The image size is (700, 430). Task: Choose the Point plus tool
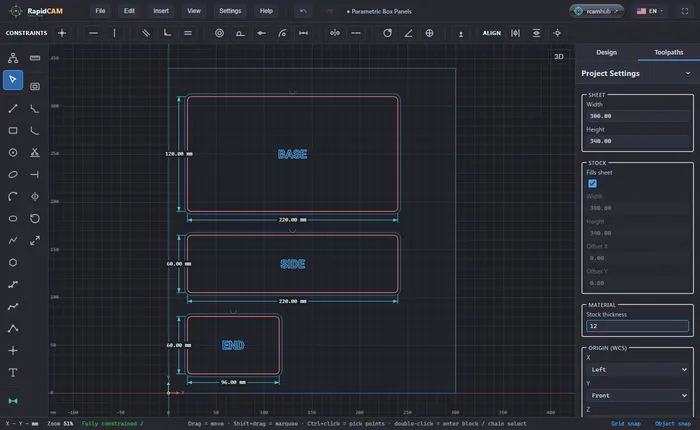(x=13, y=351)
